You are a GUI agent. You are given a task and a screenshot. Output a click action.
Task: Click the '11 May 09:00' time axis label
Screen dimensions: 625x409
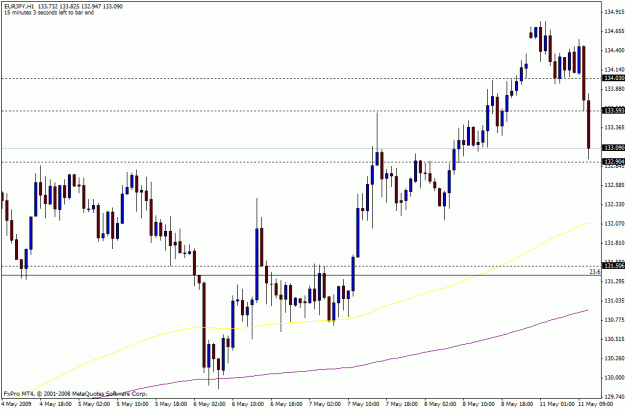[596, 404]
